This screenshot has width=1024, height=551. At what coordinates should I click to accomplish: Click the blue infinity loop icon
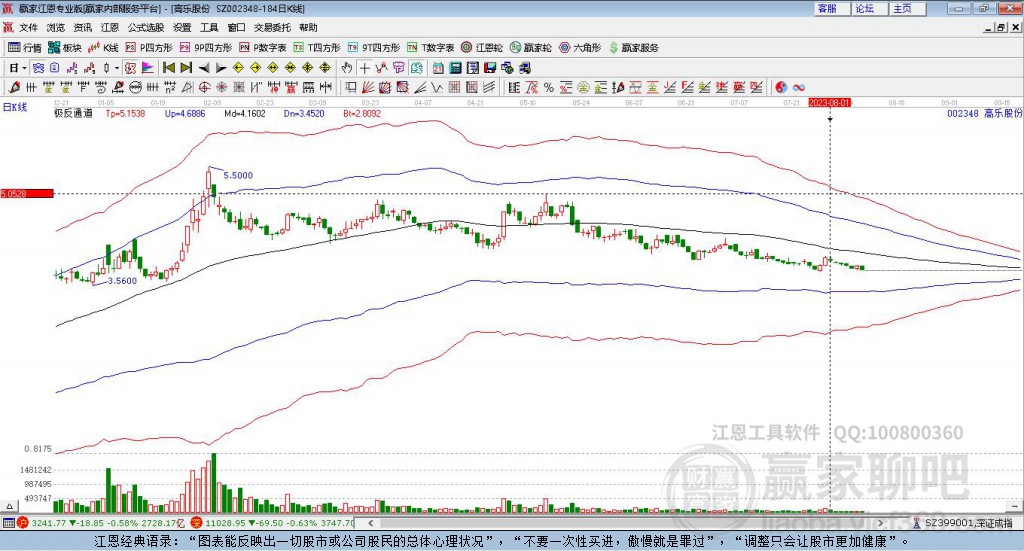pyautogui.click(x=799, y=87)
